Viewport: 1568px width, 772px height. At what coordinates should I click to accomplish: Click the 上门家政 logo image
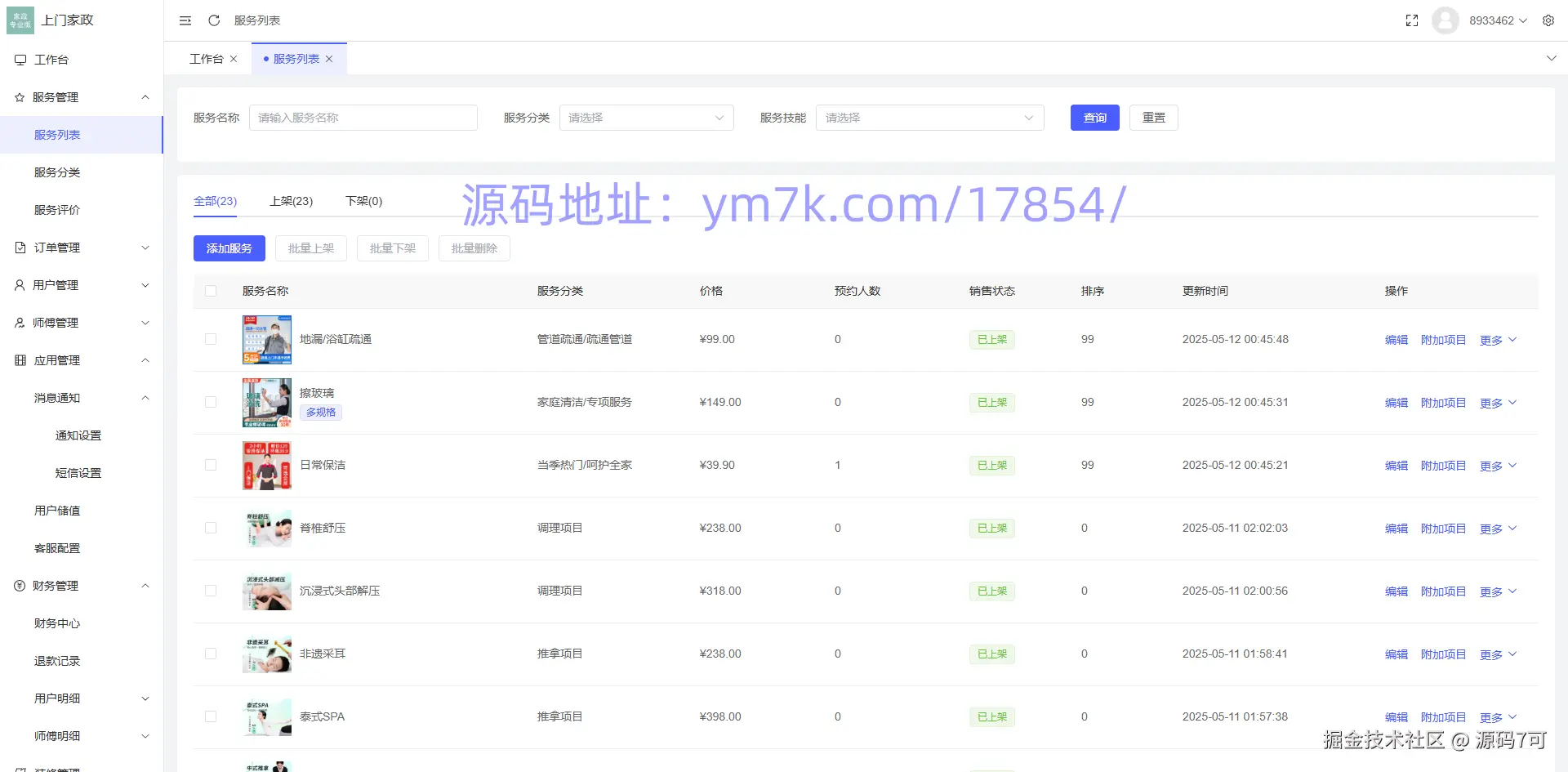pyautogui.click(x=20, y=20)
